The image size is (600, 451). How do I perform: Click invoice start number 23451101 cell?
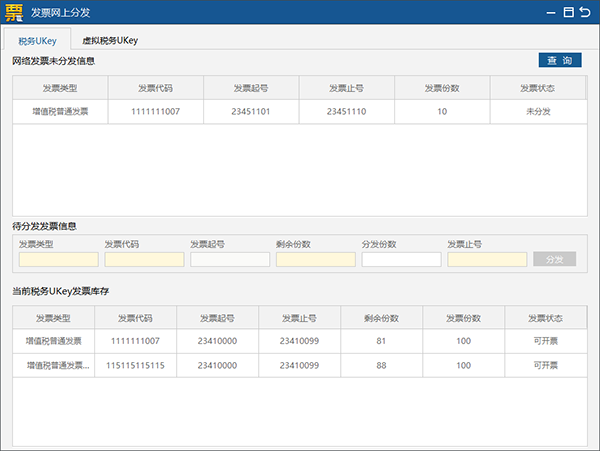point(251,112)
